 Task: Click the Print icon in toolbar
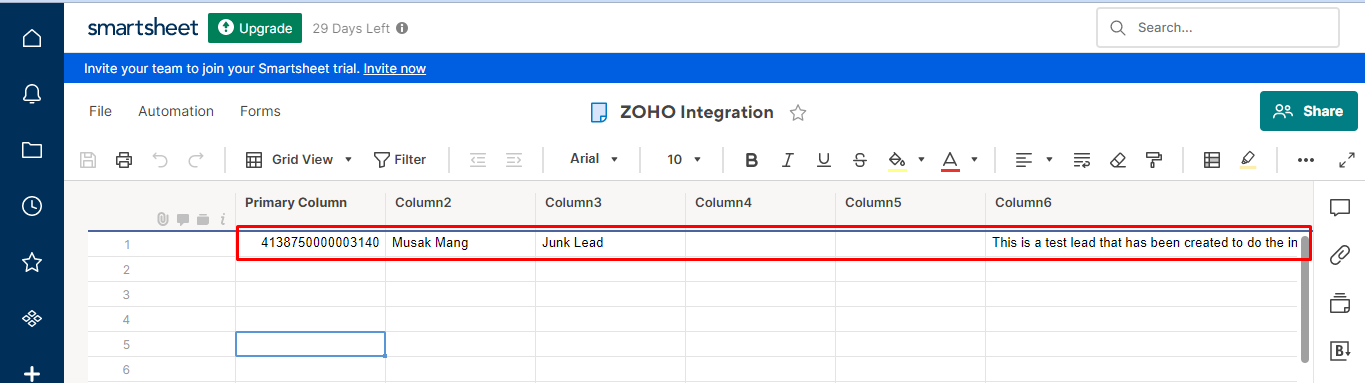(x=124, y=159)
